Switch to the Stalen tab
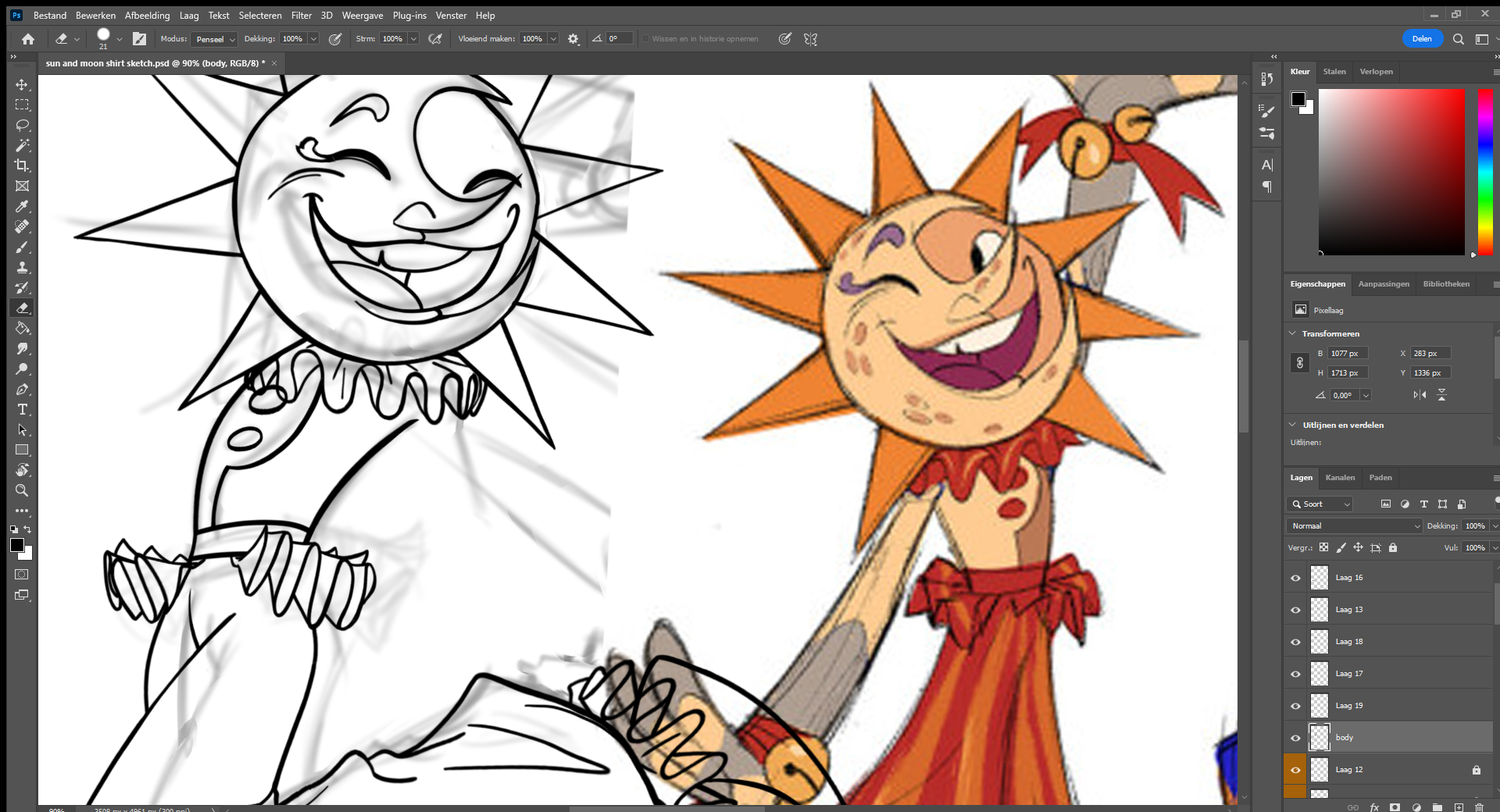 pos(1334,72)
